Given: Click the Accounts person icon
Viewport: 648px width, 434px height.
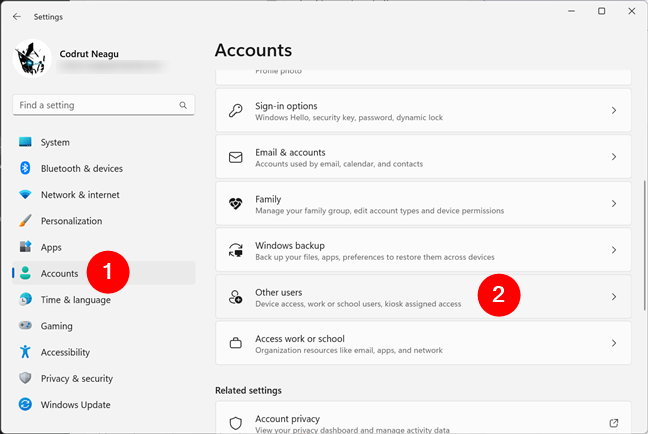Looking at the screenshot, I should (25, 273).
